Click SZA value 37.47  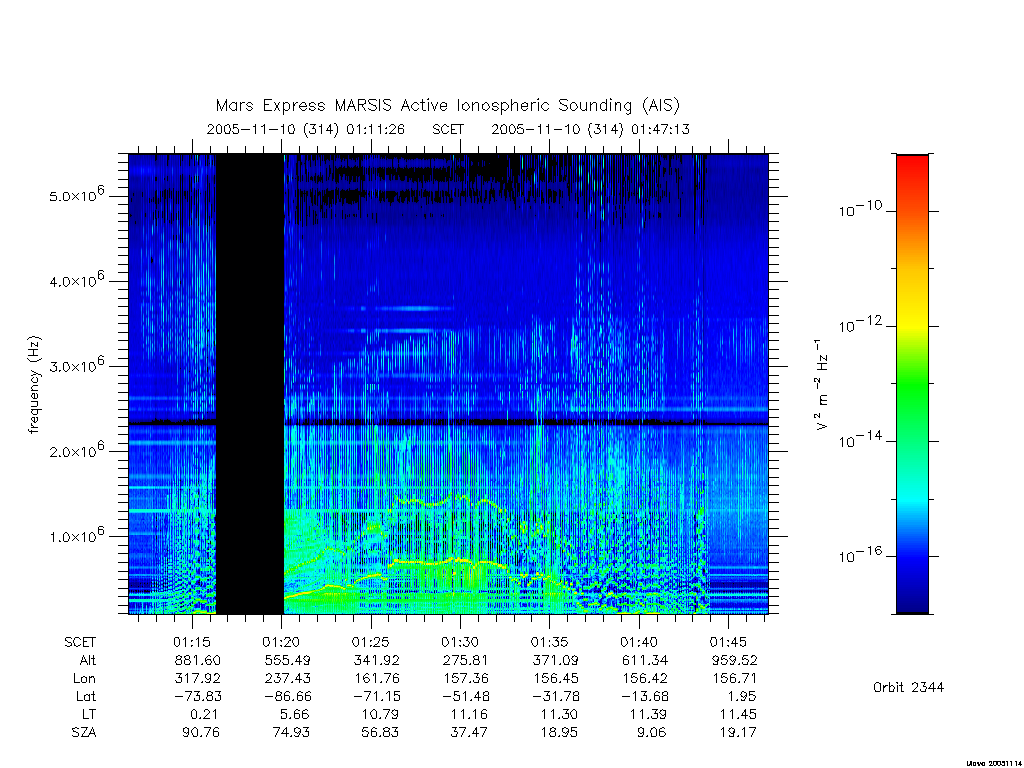coord(469,733)
